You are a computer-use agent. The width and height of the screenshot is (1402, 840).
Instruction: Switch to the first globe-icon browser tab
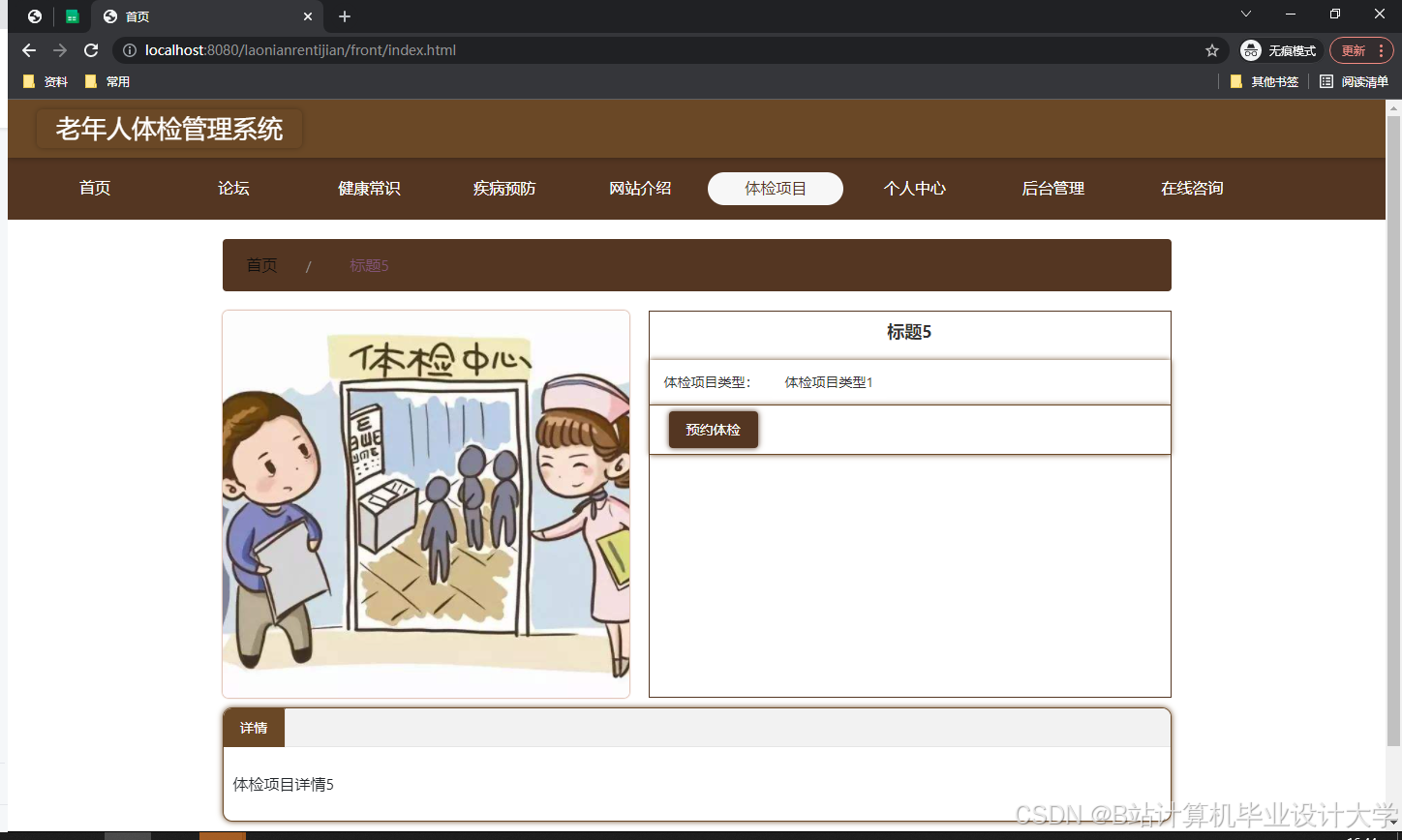[x=35, y=16]
